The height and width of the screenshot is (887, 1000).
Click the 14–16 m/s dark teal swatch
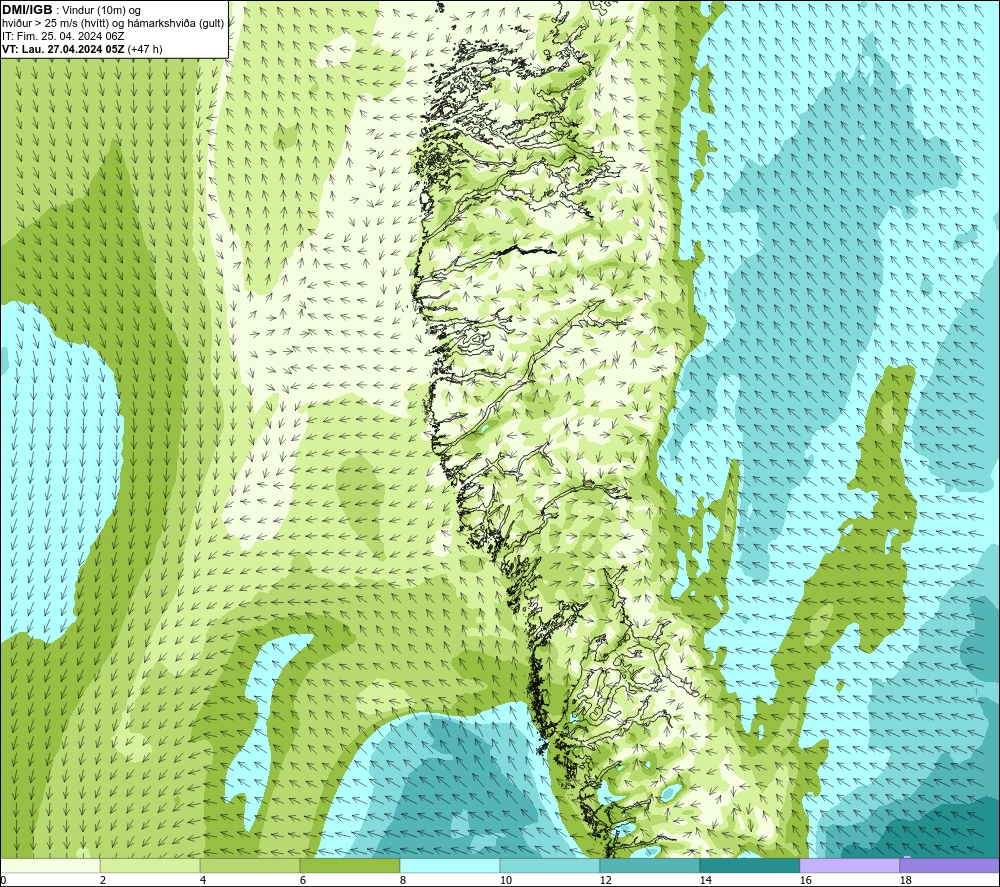pos(749,865)
